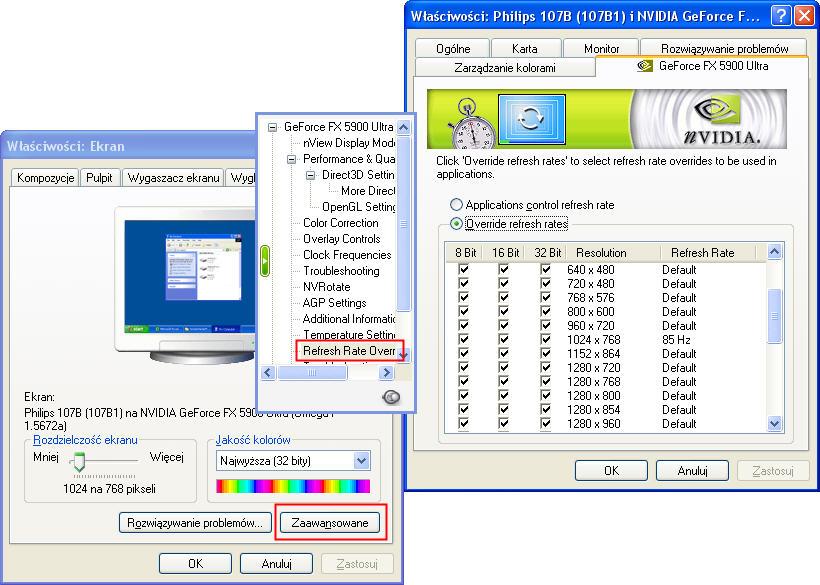Toggle the 32 Bit checkbox for 1024 x 768
820x585 pixels.
[545, 339]
